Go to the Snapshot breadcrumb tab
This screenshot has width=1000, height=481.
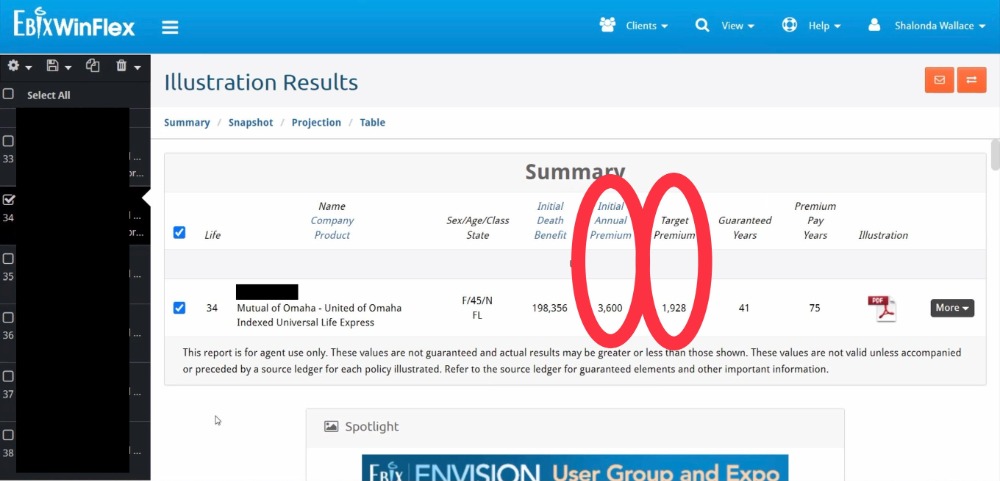(251, 122)
